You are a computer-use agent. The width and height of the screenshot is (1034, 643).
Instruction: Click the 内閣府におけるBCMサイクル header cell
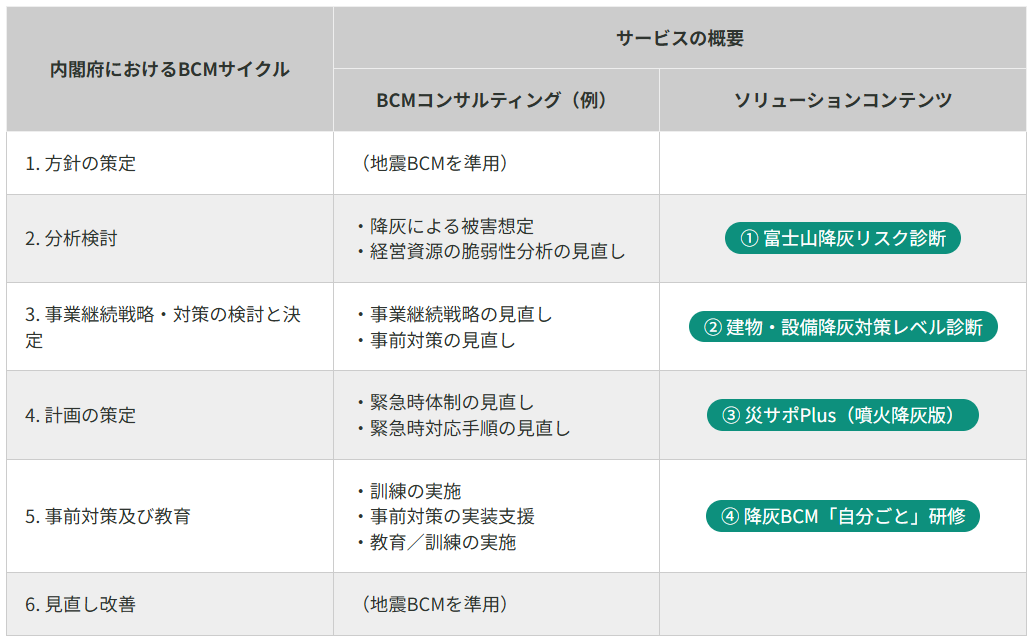170,69
